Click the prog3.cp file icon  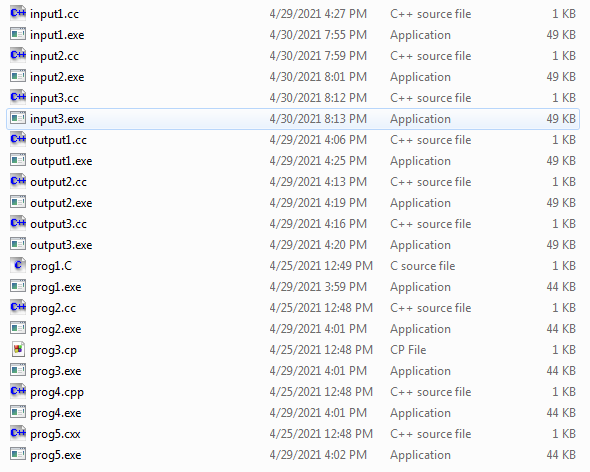point(18,349)
